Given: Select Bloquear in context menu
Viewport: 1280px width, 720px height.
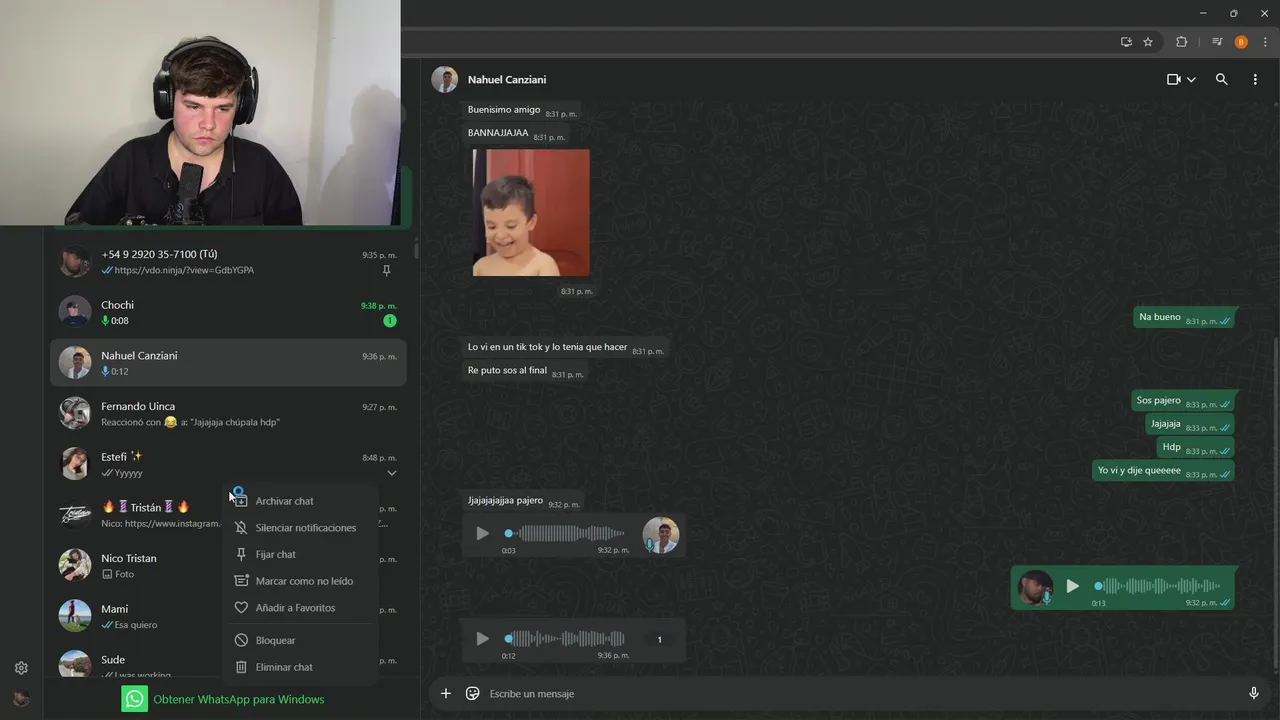Looking at the screenshot, I should 301,640.
